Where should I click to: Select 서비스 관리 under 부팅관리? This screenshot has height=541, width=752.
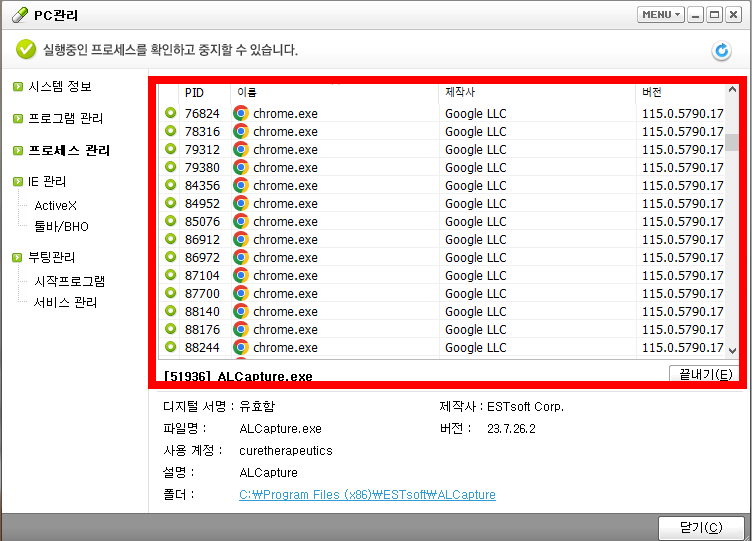click(65, 302)
